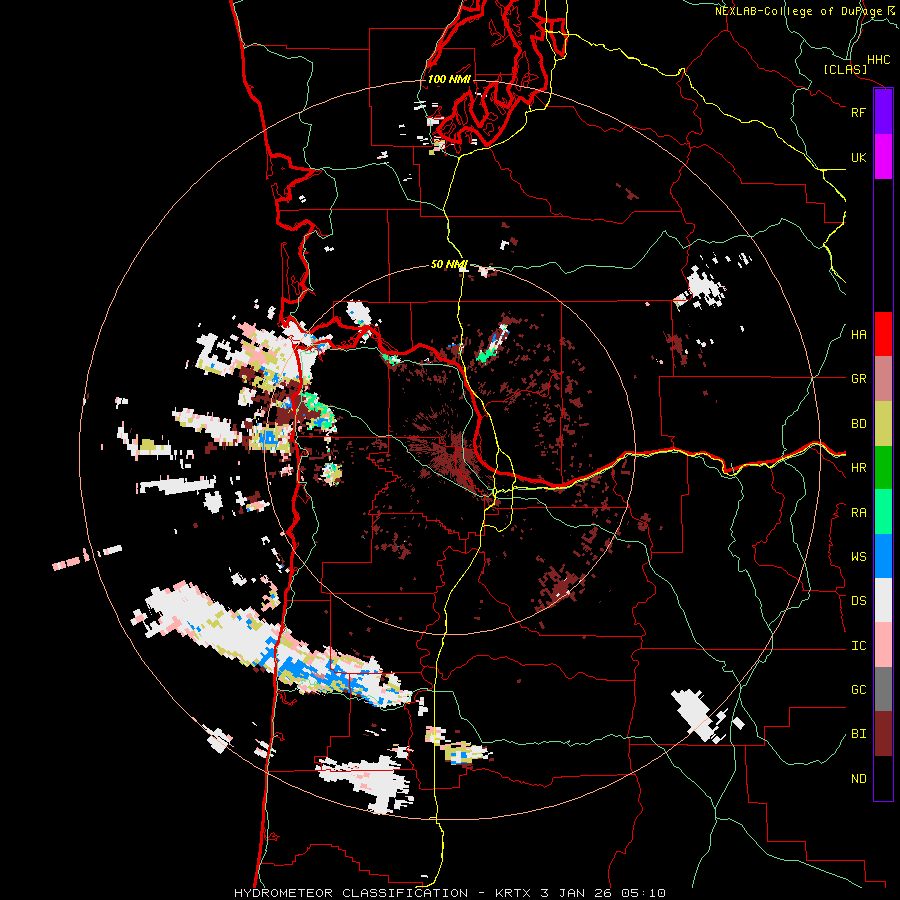Select the yellow BD legend swatch

[x=883, y=423]
